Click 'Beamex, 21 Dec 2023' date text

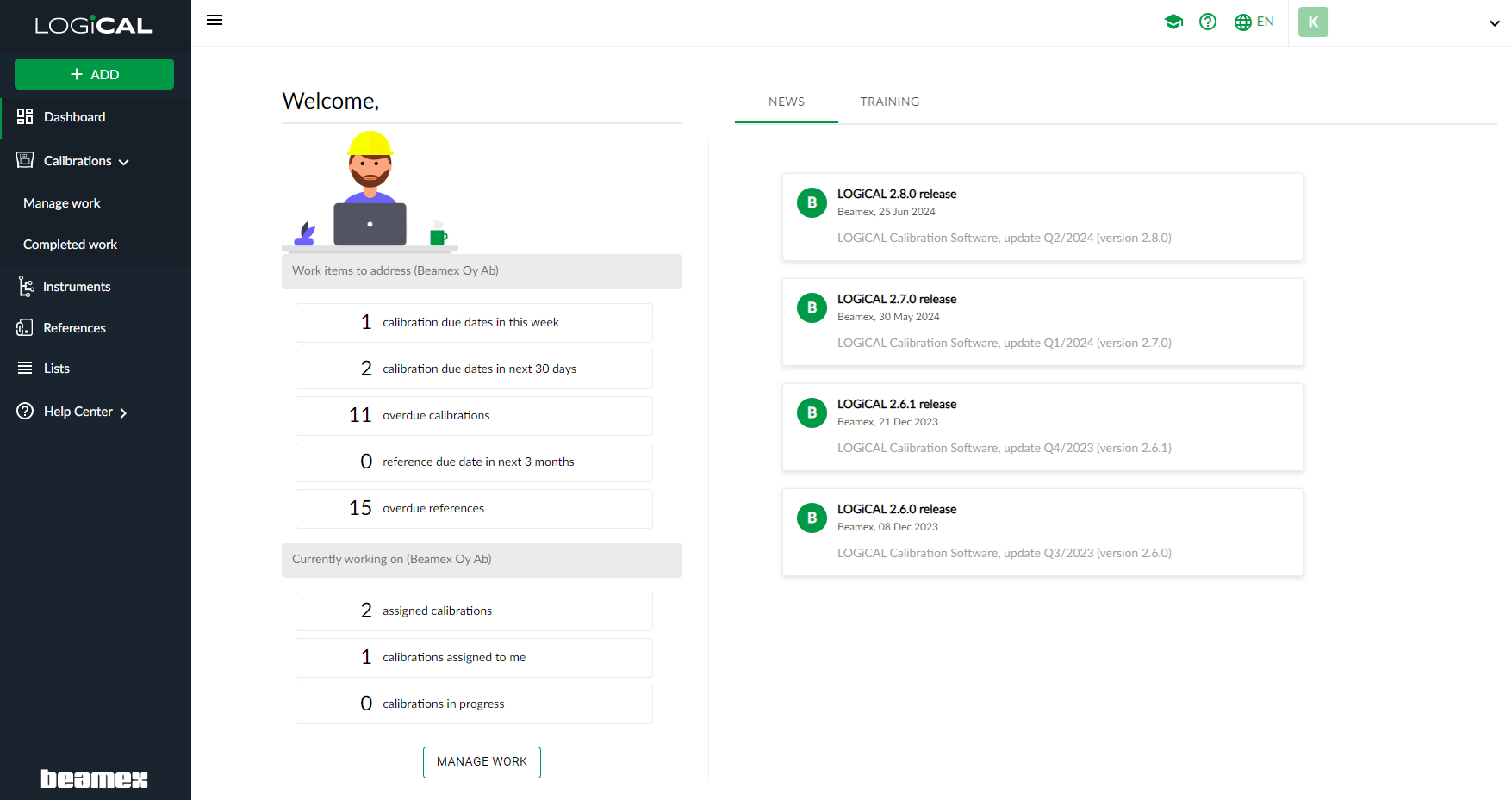887,422
